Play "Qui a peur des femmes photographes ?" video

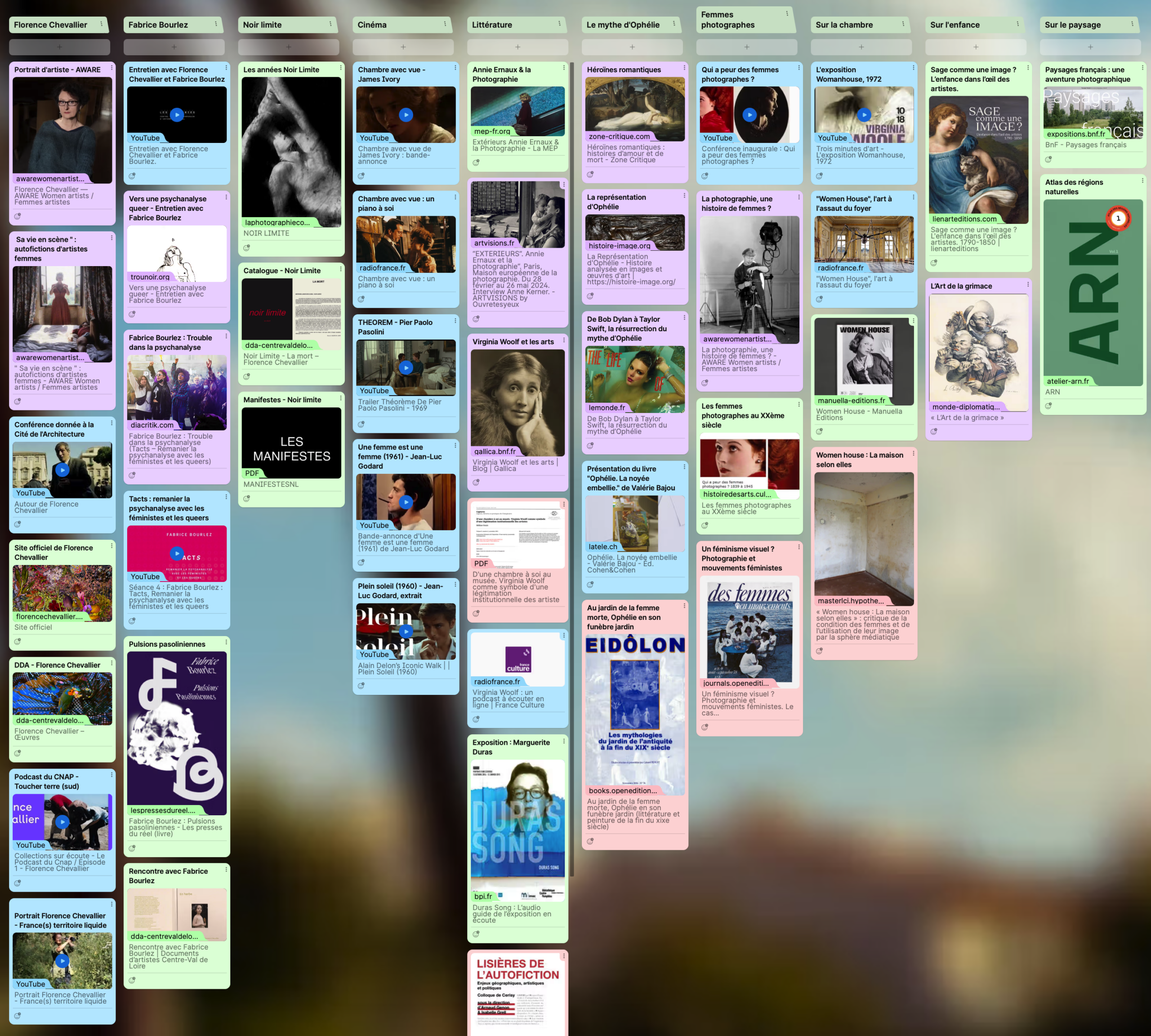tap(749, 115)
